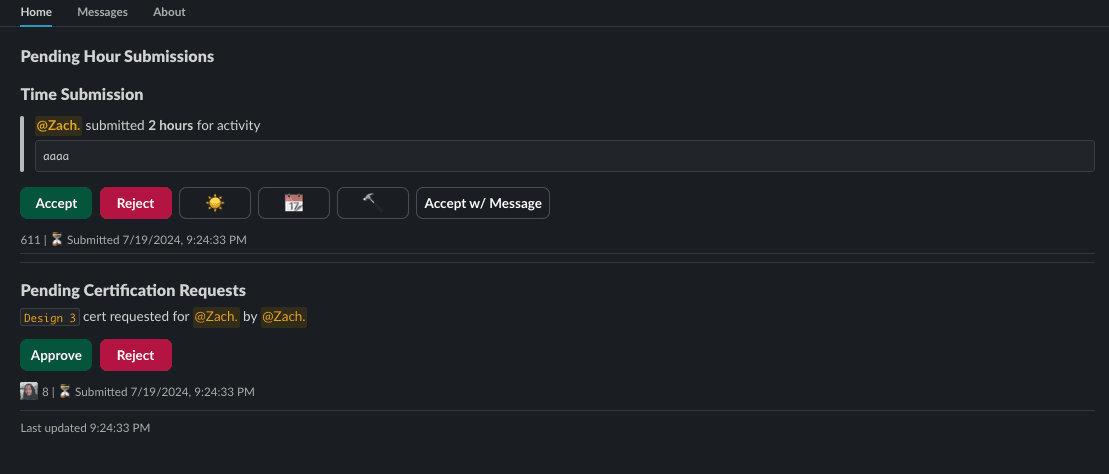Click the Last updated timestamp text

coord(85,428)
